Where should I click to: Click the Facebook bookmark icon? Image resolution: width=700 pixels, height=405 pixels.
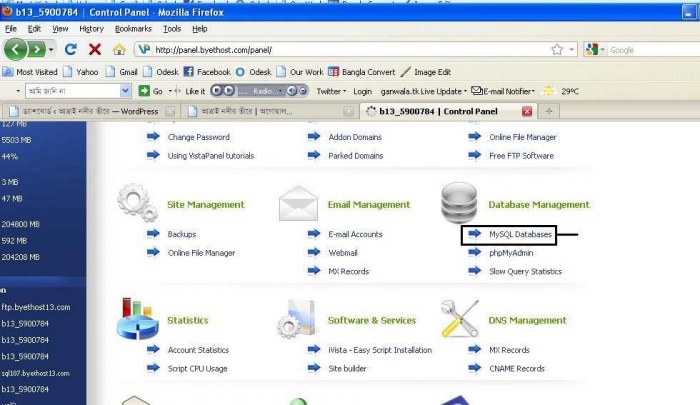click(188, 72)
